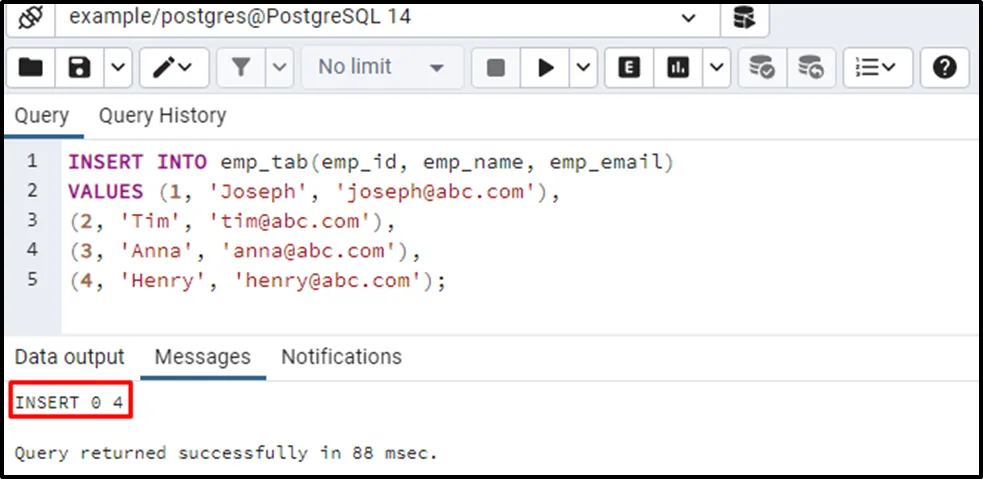The height and width of the screenshot is (479, 983).
Task: Click the Help question mark icon
Action: 944,68
